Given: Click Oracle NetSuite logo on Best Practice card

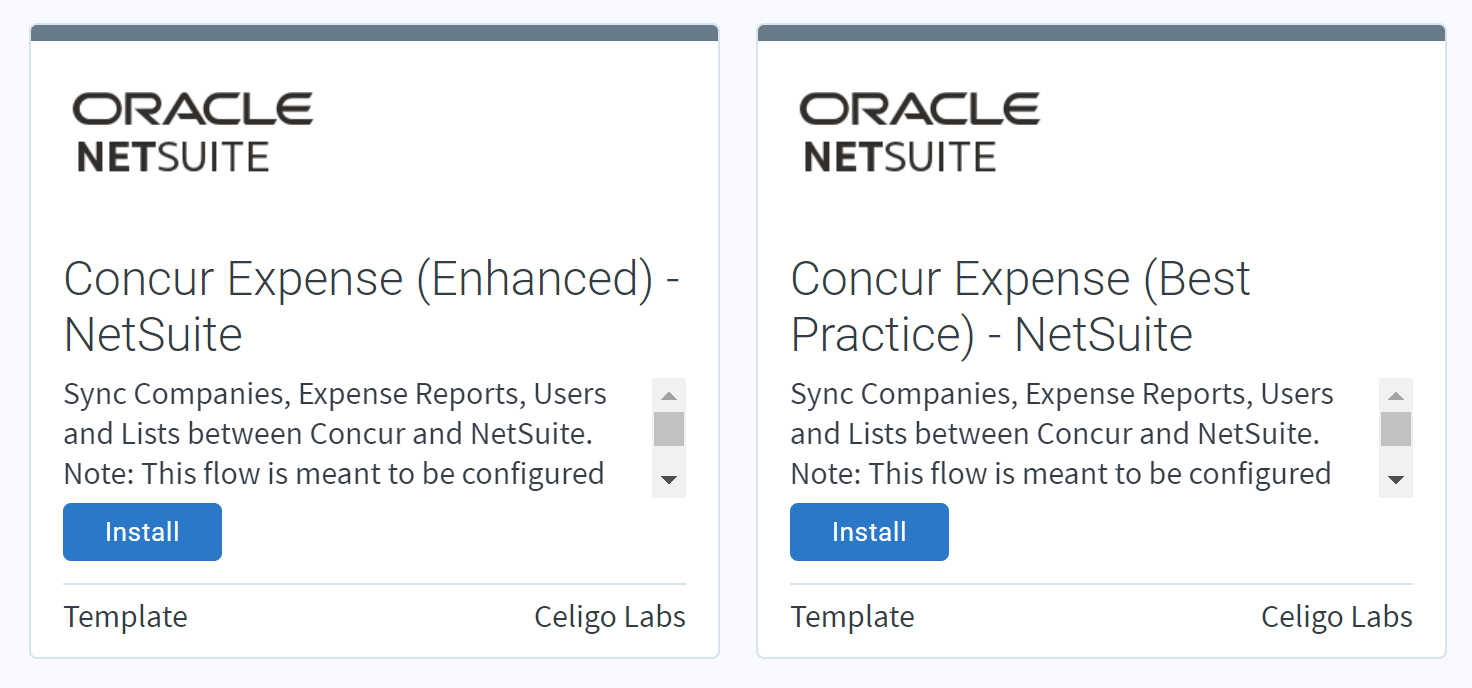Looking at the screenshot, I should 920,132.
